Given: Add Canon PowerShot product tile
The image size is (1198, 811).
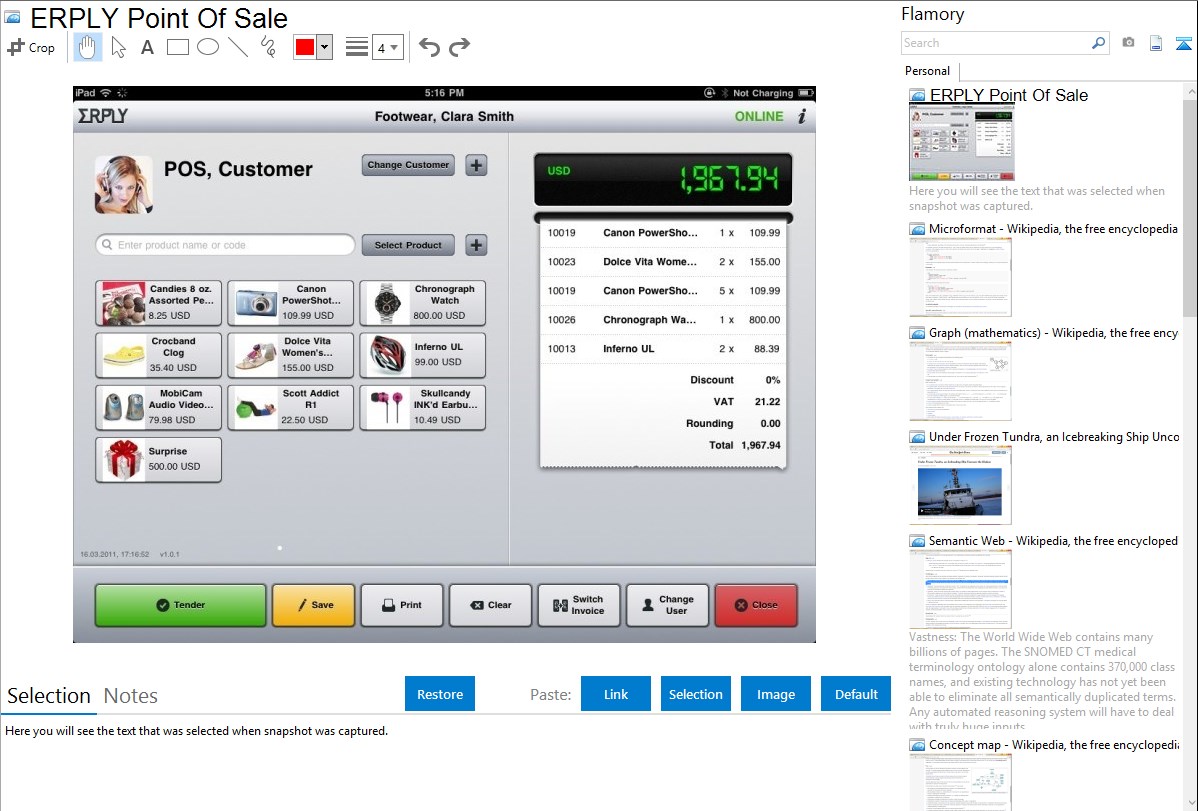Looking at the screenshot, I should 290,303.
